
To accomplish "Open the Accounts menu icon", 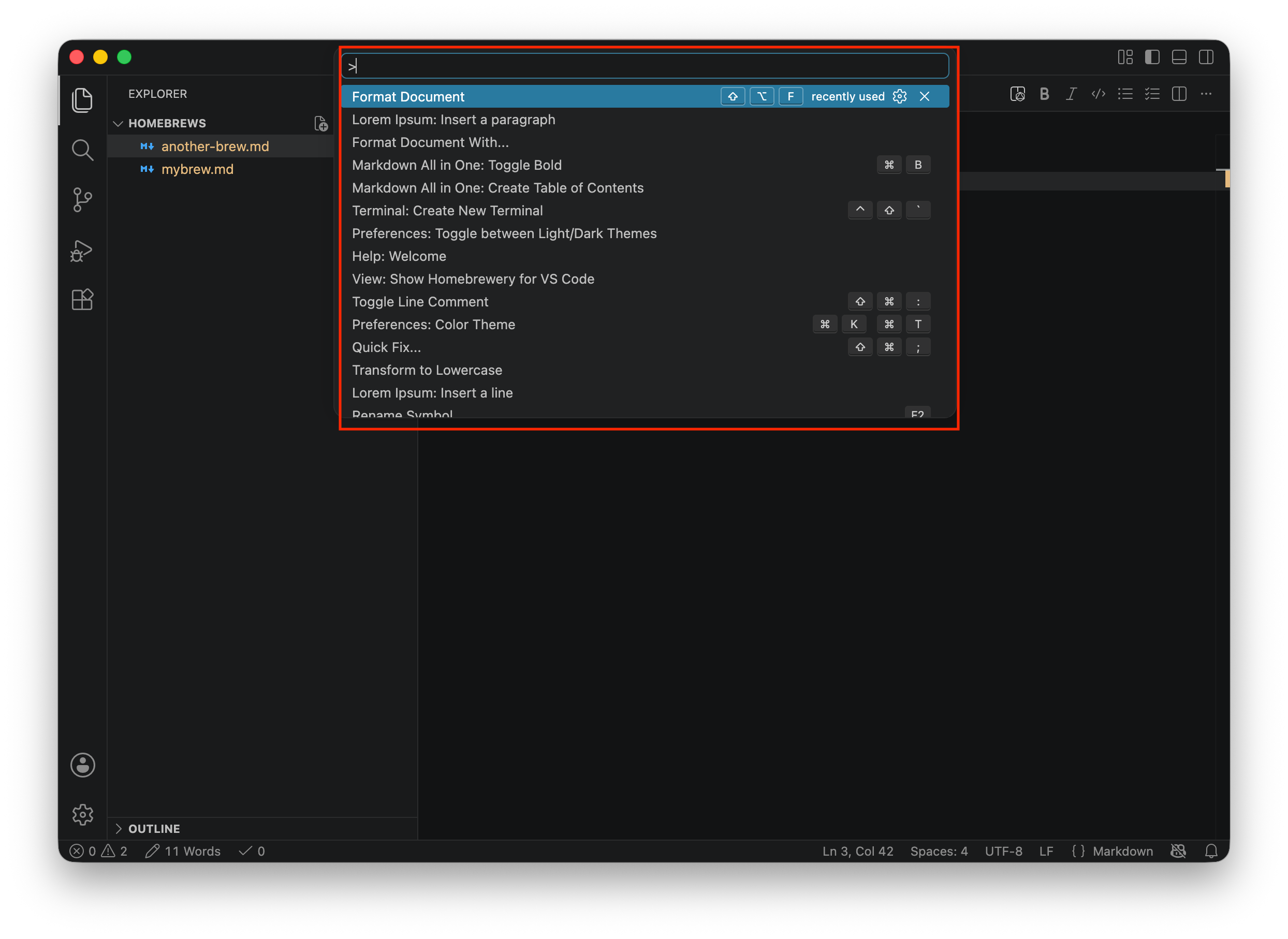I will [82, 765].
